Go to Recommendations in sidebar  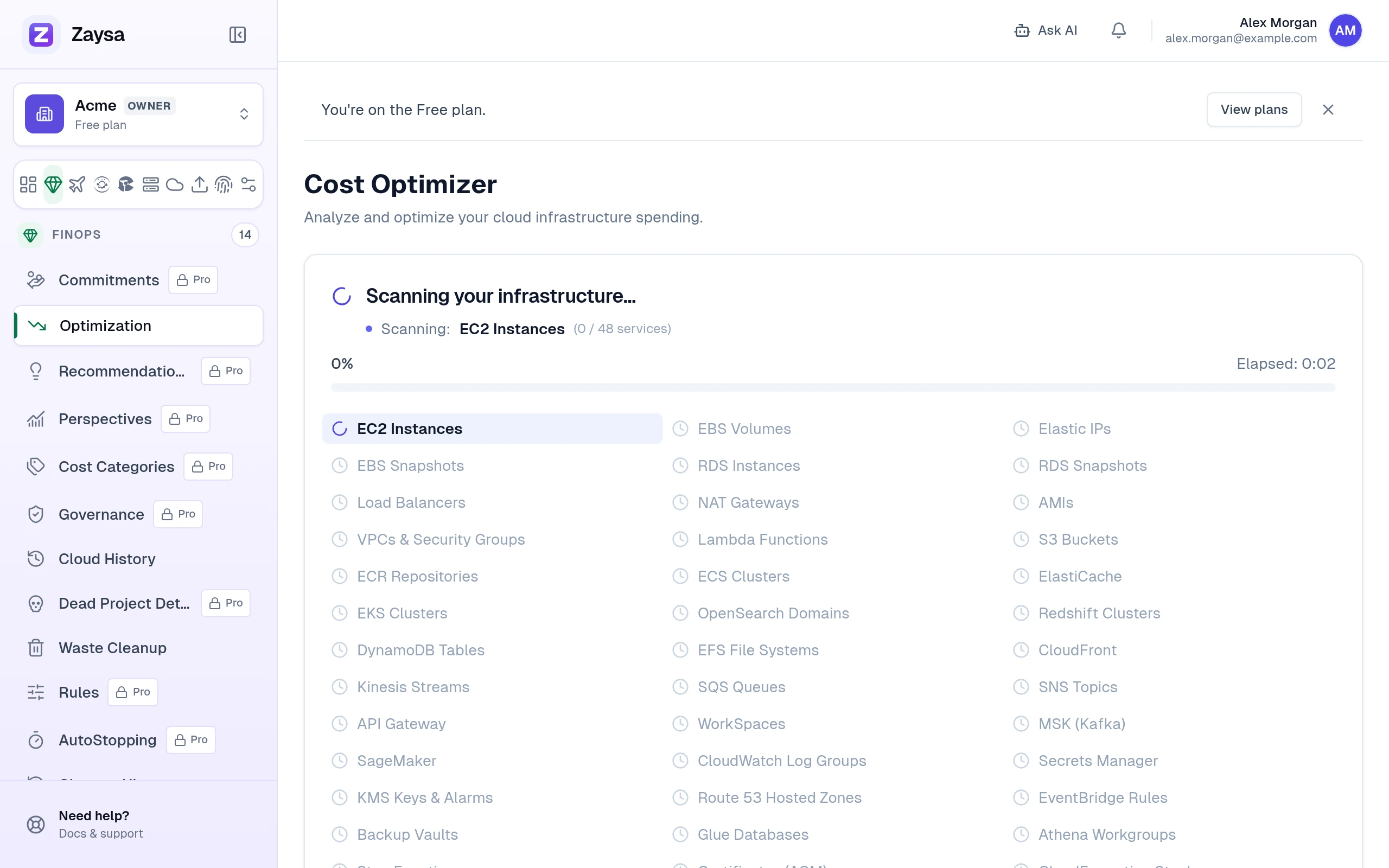[138, 371]
